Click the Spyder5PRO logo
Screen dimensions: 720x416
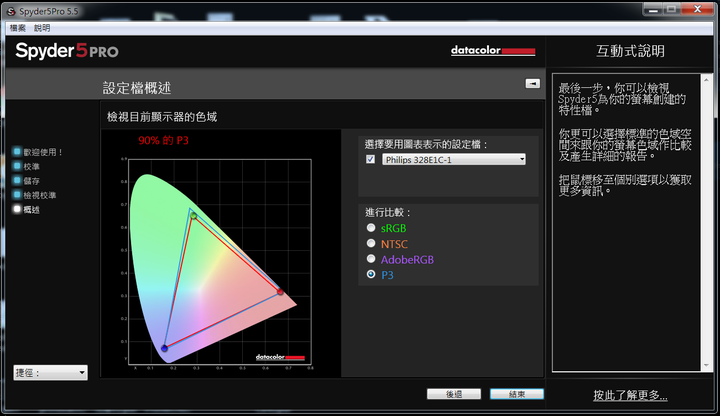[x=67, y=51]
